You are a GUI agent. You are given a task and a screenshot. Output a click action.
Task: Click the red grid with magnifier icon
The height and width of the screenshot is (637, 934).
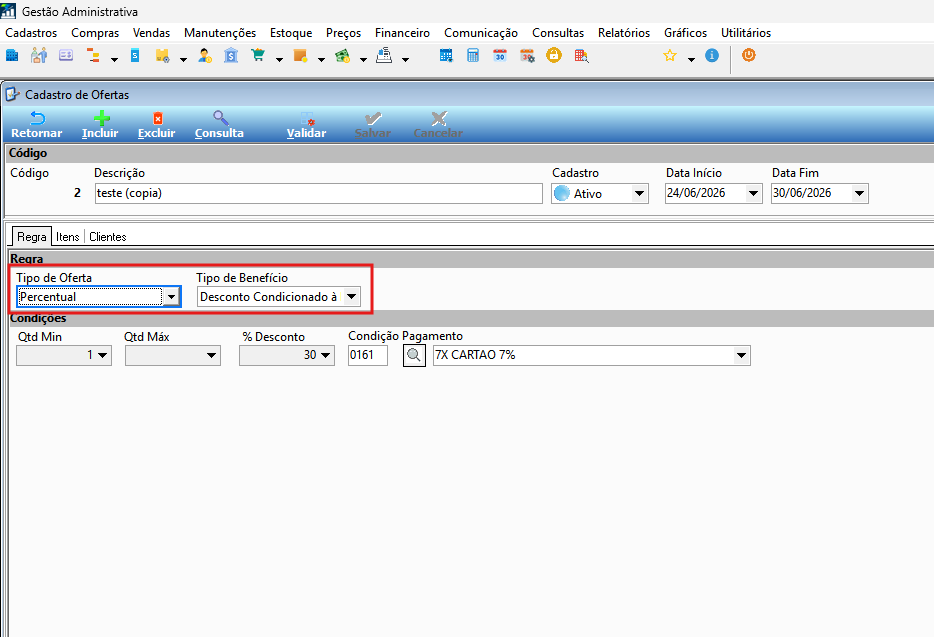tap(582, 56)
